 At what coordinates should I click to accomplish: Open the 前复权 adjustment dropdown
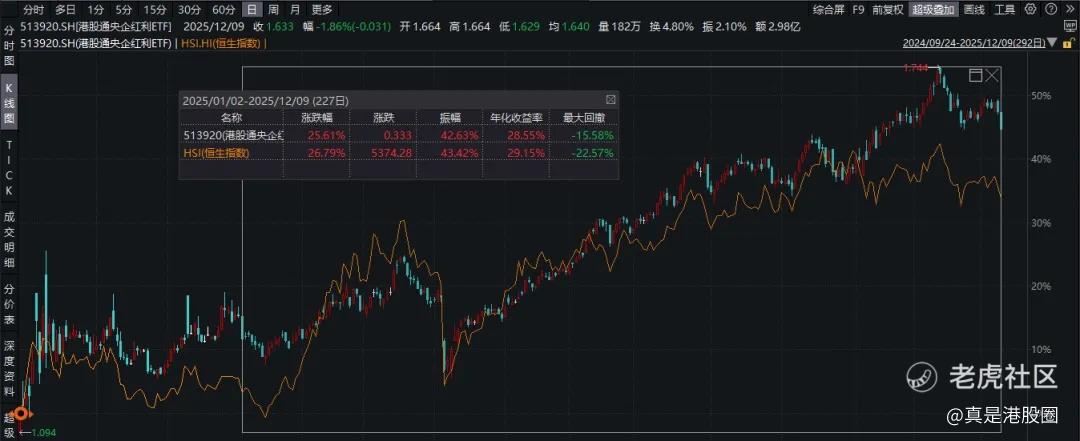click(x=888, y=10)
